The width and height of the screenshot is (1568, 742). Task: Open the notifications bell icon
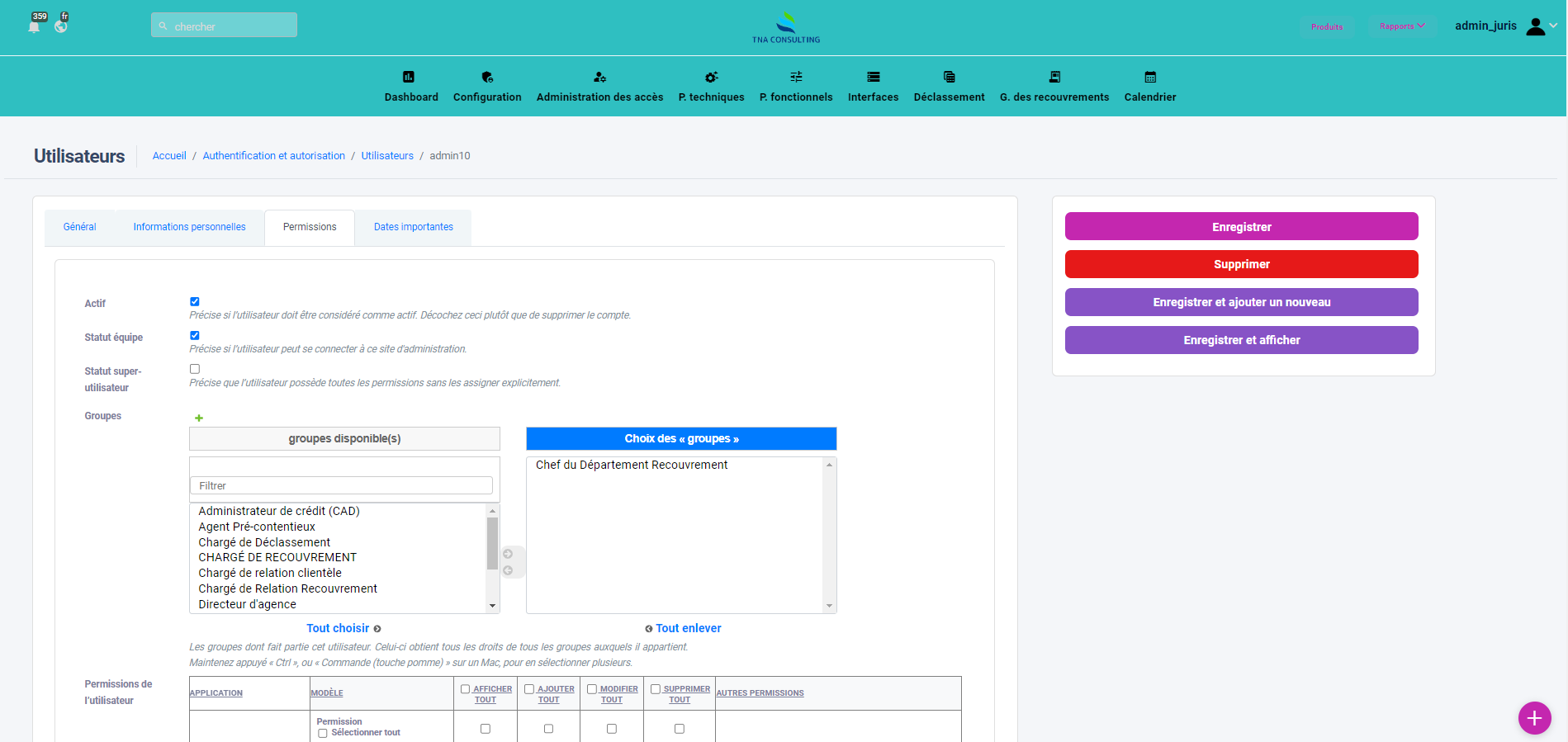34,26
